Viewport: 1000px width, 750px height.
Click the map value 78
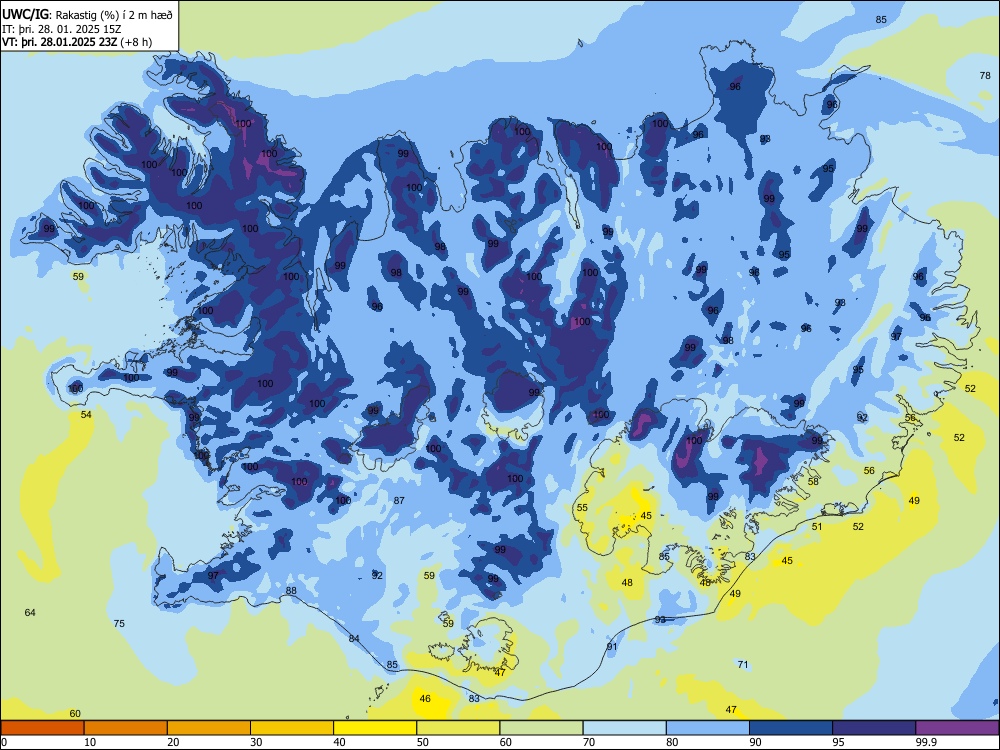985,75
